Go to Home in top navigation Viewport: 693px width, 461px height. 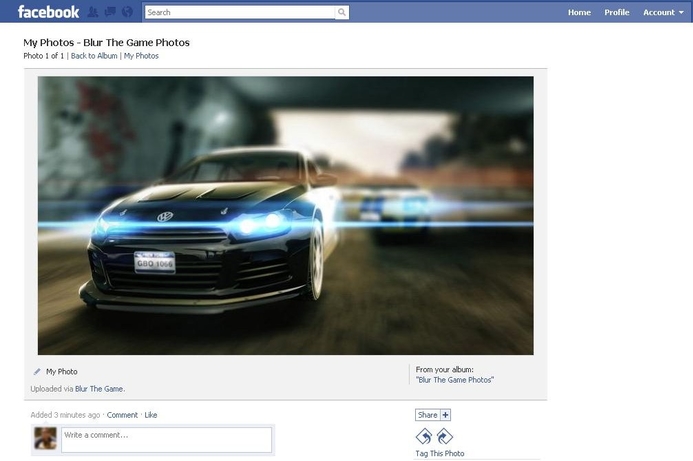[x=579, y=12]
